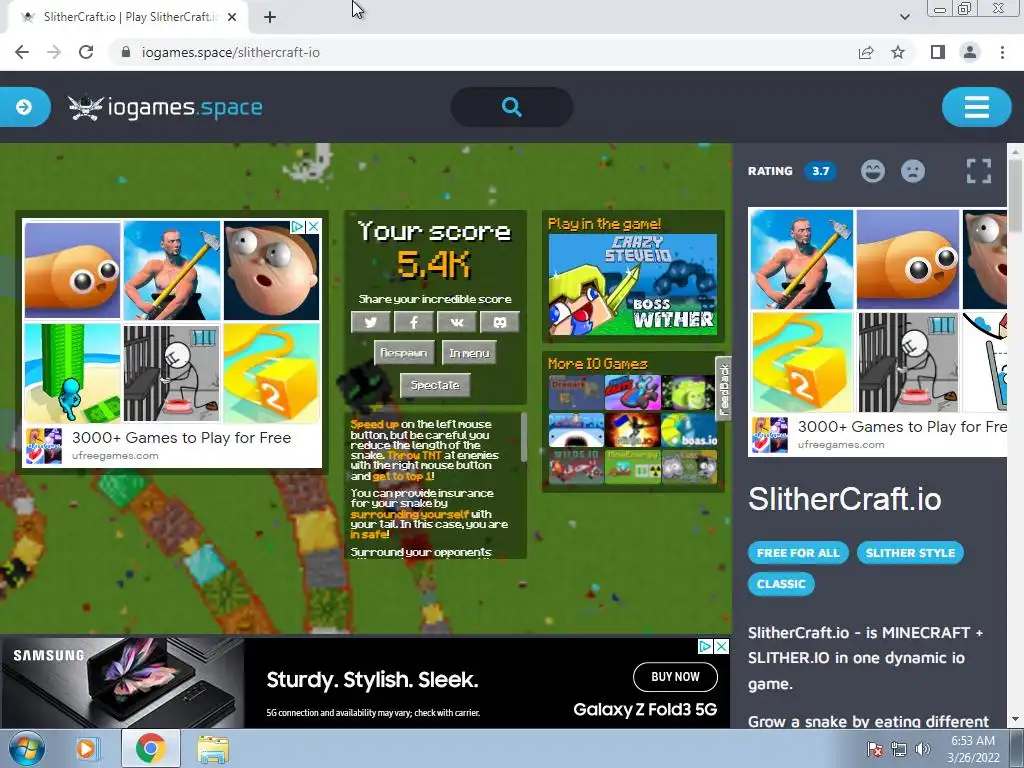Share score on Facebook
This screenshot has height=768, width=1024.
[x=413, y=322]
